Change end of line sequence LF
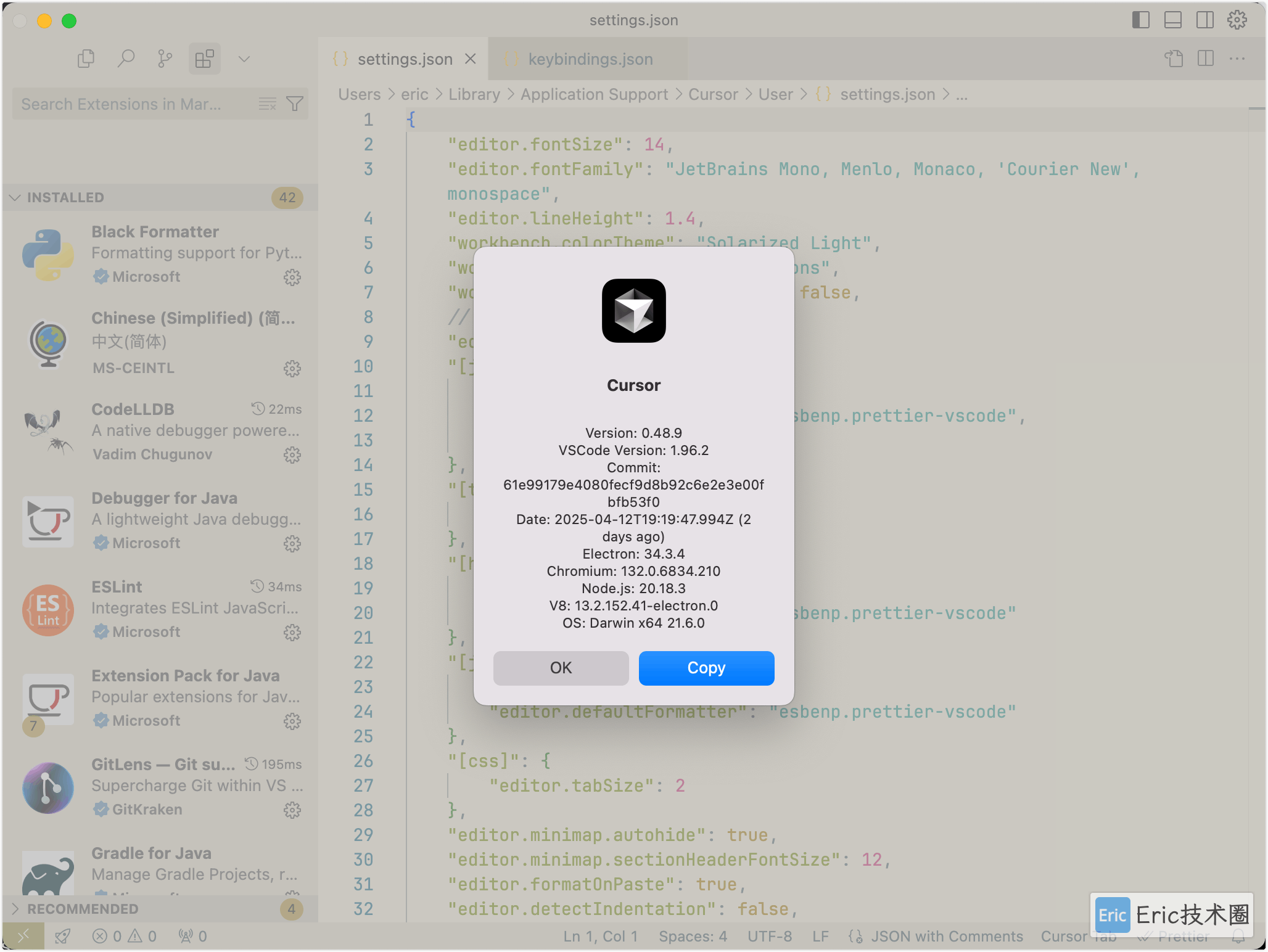Image resolution: width=1268 pixels, height=952 pixels. pyautogui.click(x=820, y=937)
